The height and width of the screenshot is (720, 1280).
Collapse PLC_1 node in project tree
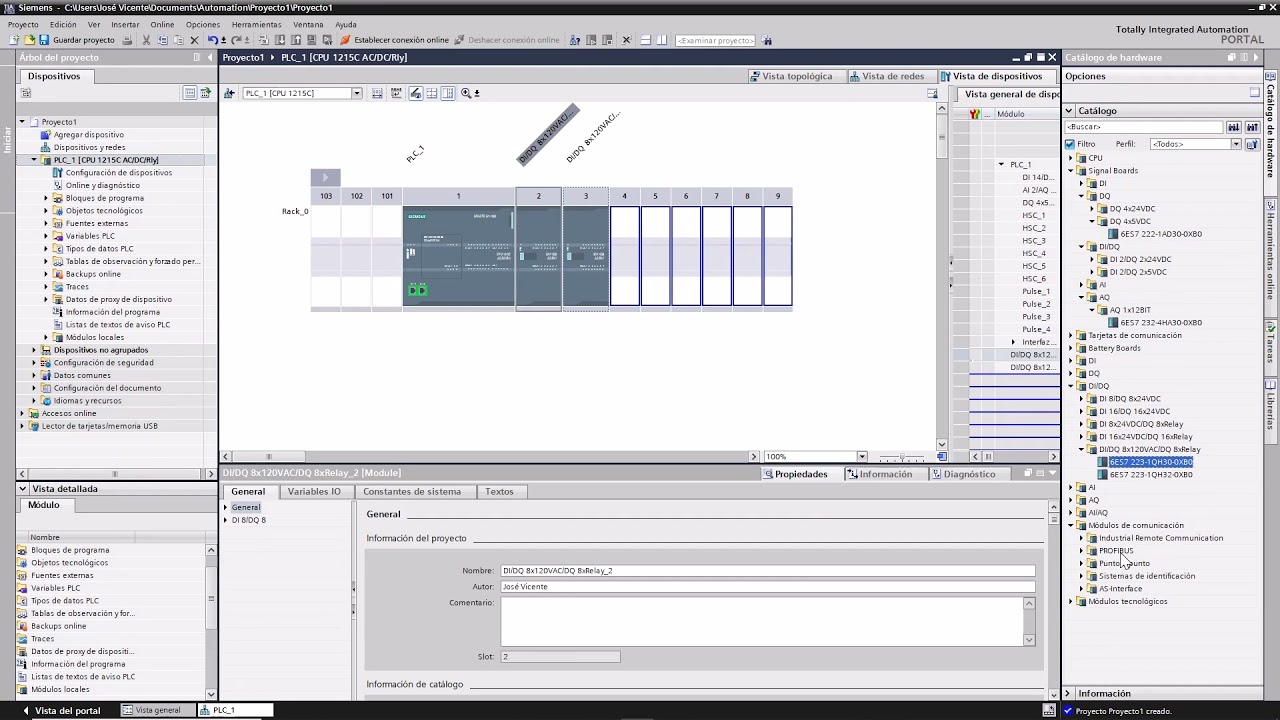[x=34, y=160]
